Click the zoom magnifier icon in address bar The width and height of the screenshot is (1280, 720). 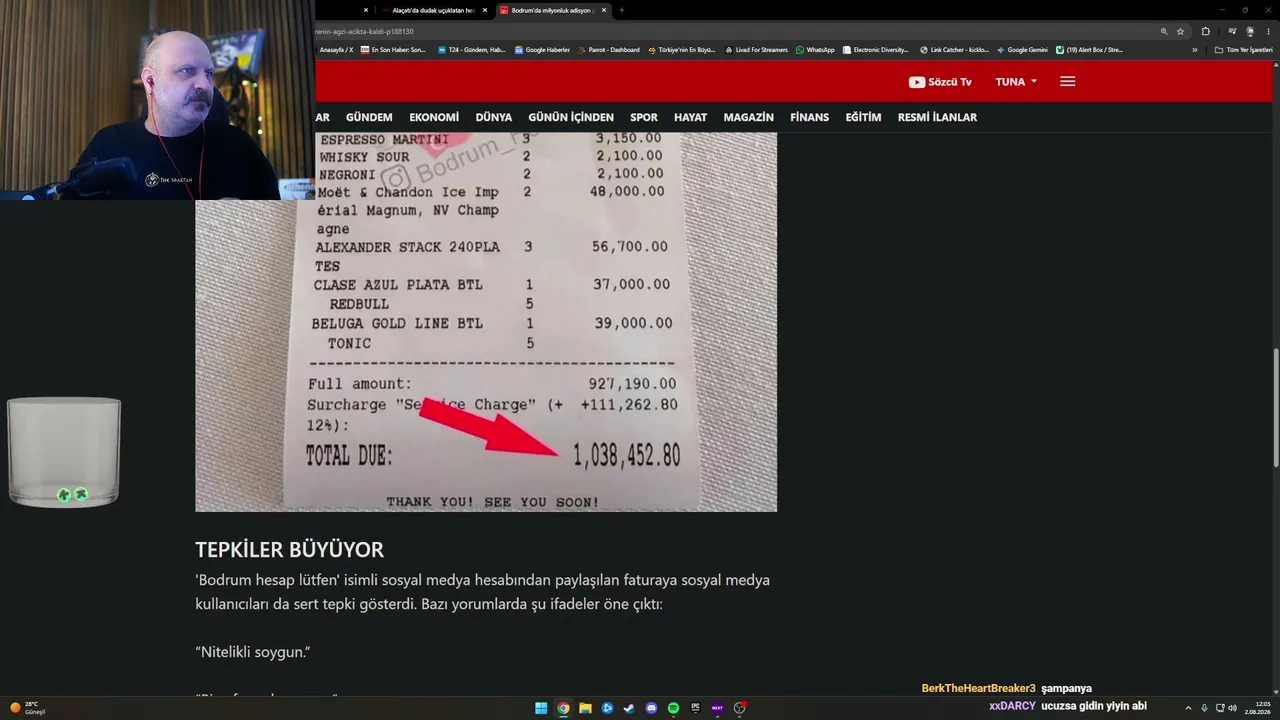[1164, 31]
